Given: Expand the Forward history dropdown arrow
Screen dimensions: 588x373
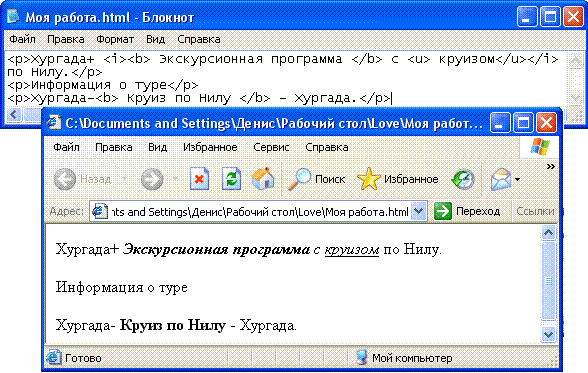Looking at the screenshot, I should point(175,179).
